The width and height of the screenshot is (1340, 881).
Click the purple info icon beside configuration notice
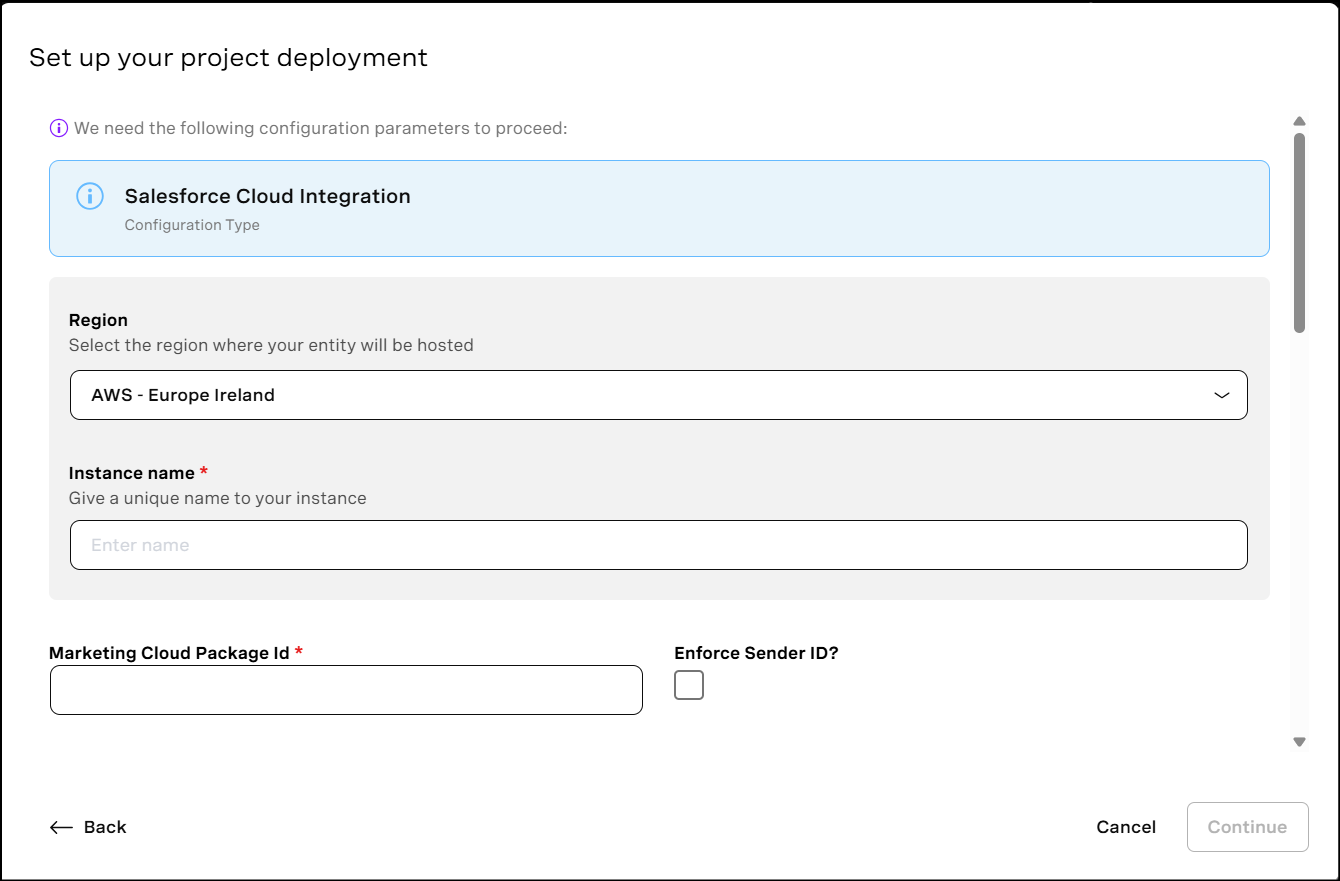pos(59,128)
